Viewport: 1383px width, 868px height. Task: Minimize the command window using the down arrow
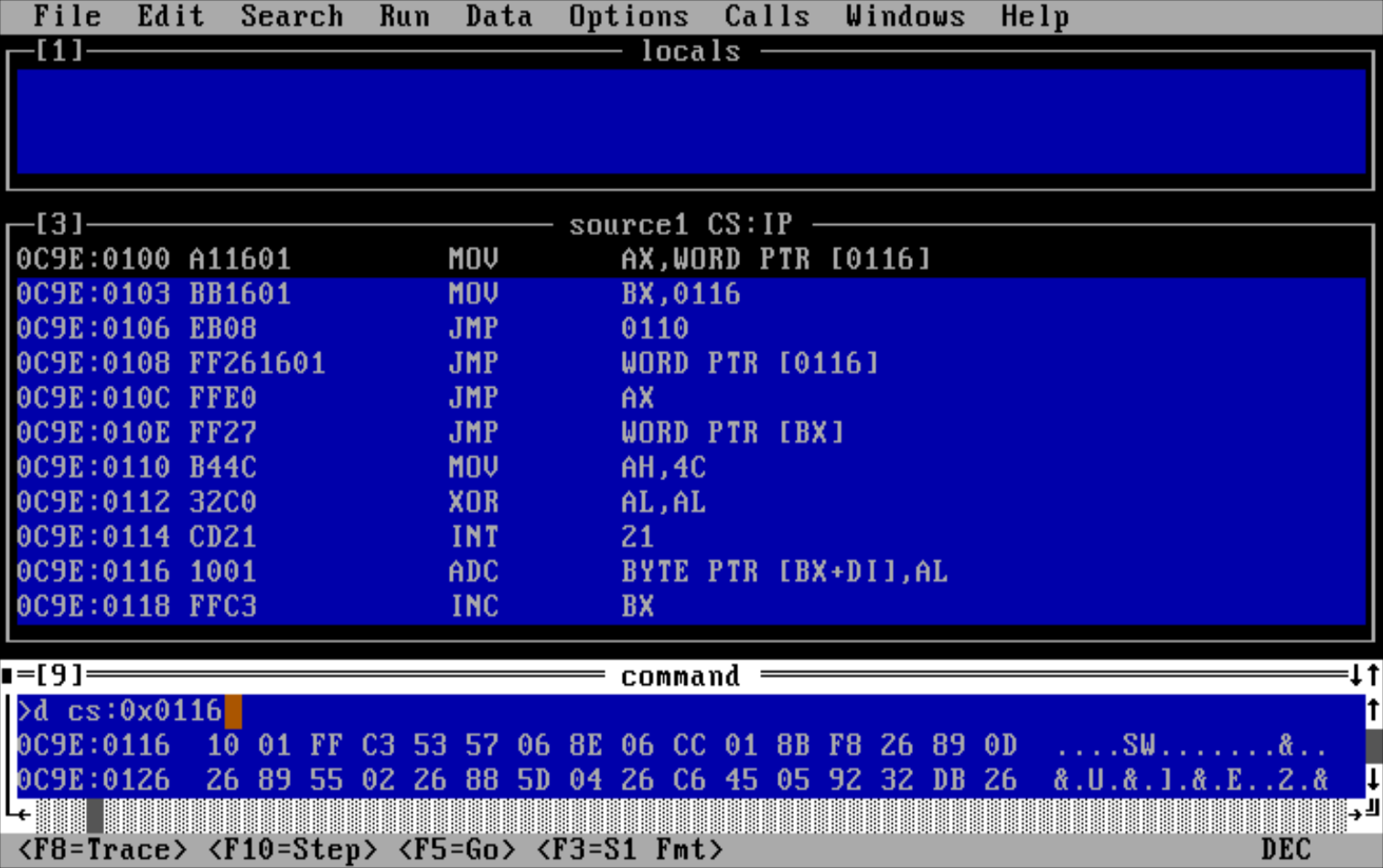click(1356, 675)
